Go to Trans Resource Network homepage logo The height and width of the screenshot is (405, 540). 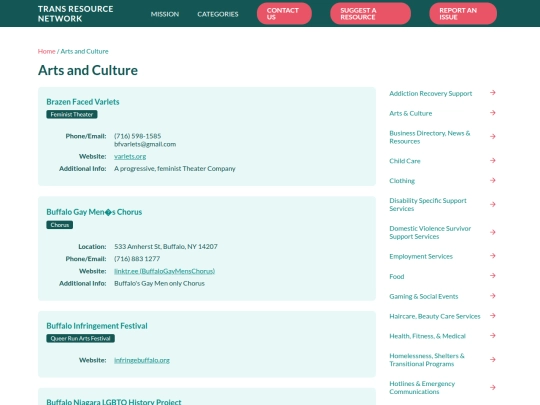coord(75,14)
